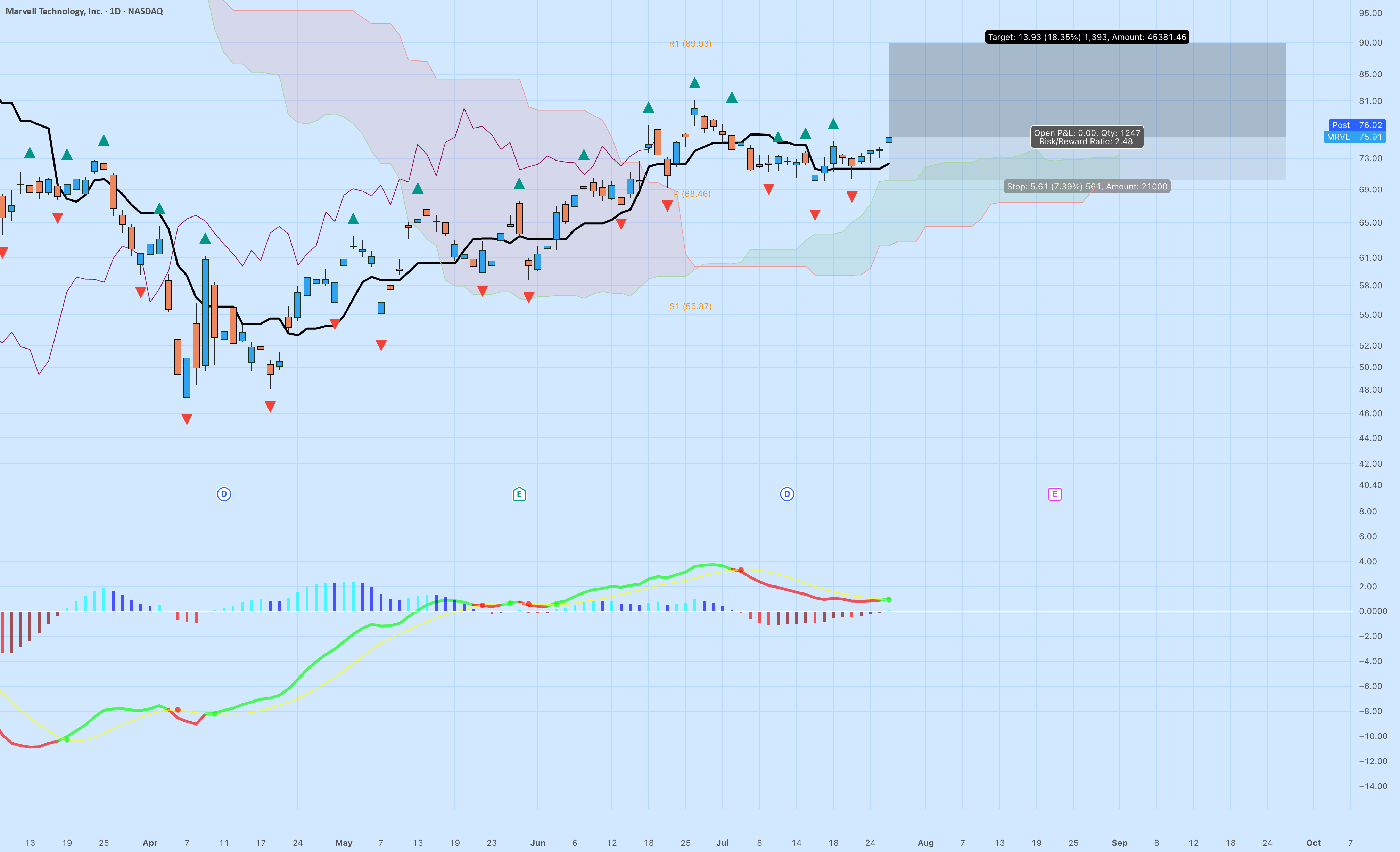
Task: Click the S1 (55.87) pivot label
Action: tap(690, 306)
